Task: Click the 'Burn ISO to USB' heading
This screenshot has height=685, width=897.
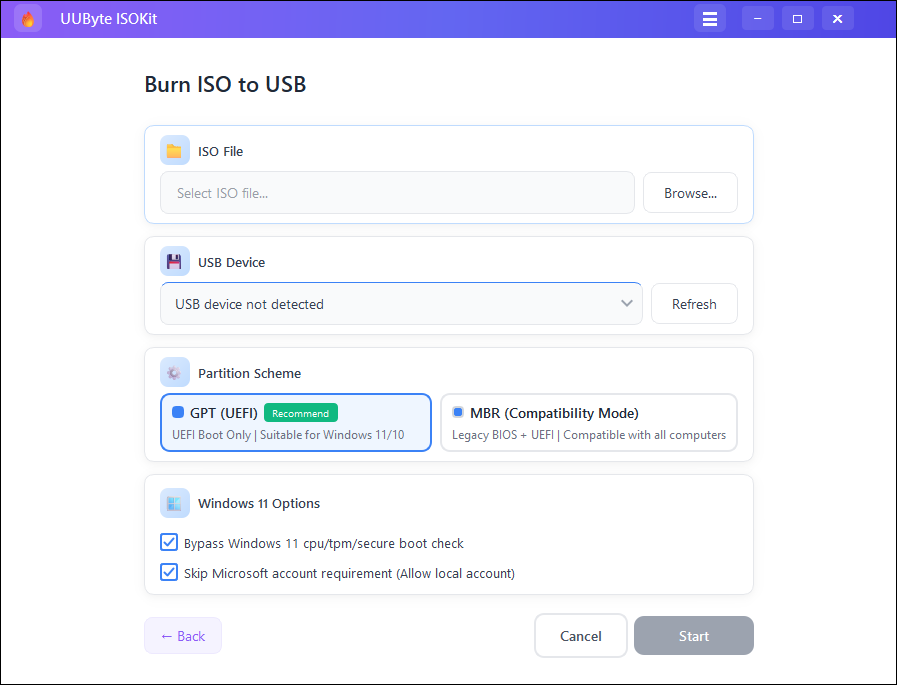Action: 225,84
